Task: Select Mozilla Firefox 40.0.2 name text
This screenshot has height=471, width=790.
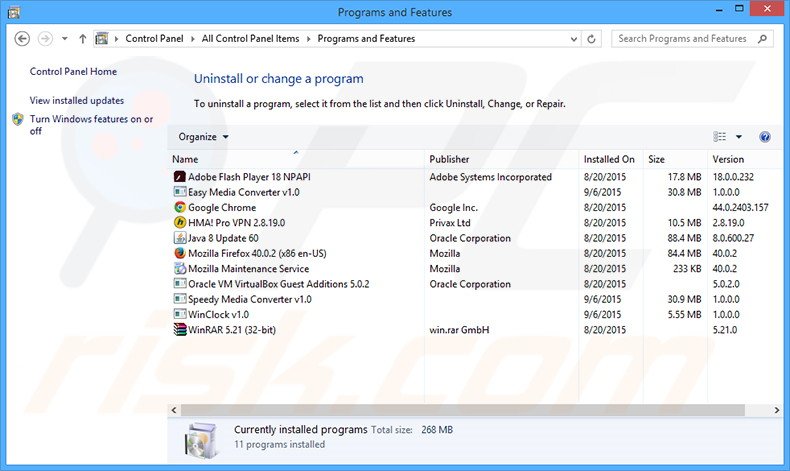Action: [x=257, y=253]
